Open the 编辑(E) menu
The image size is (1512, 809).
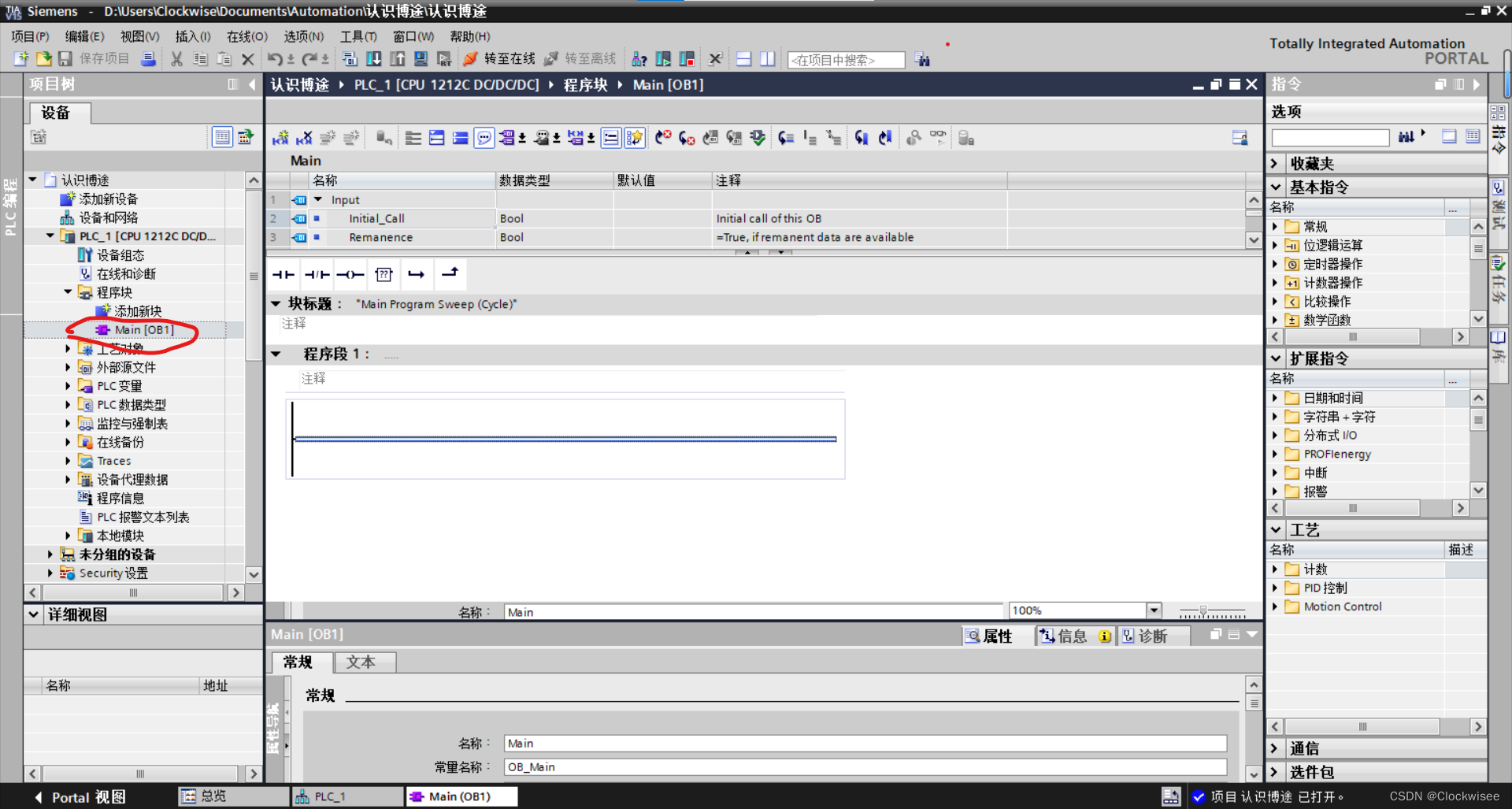pos(84,36)
